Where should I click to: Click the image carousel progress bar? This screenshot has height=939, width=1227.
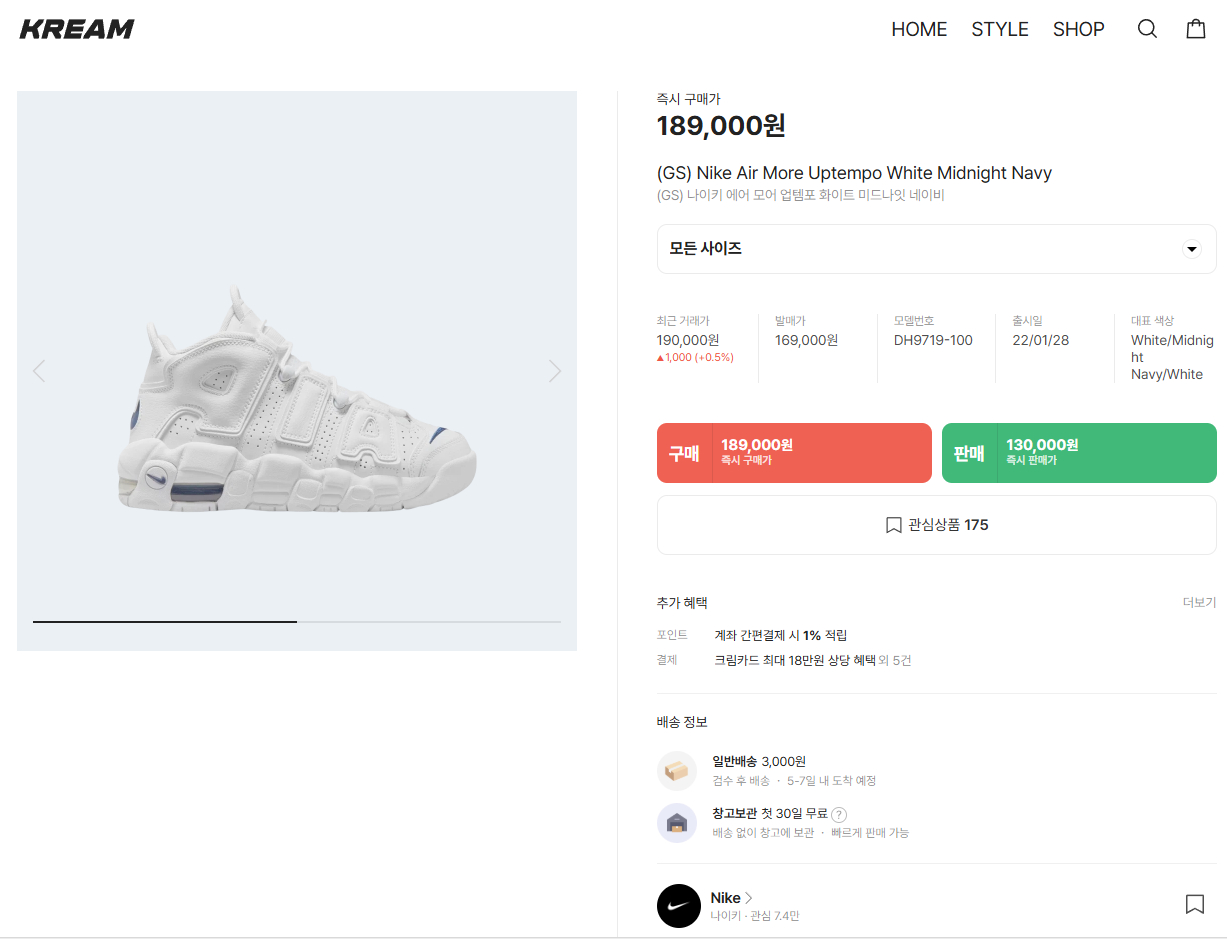(297, 621)
